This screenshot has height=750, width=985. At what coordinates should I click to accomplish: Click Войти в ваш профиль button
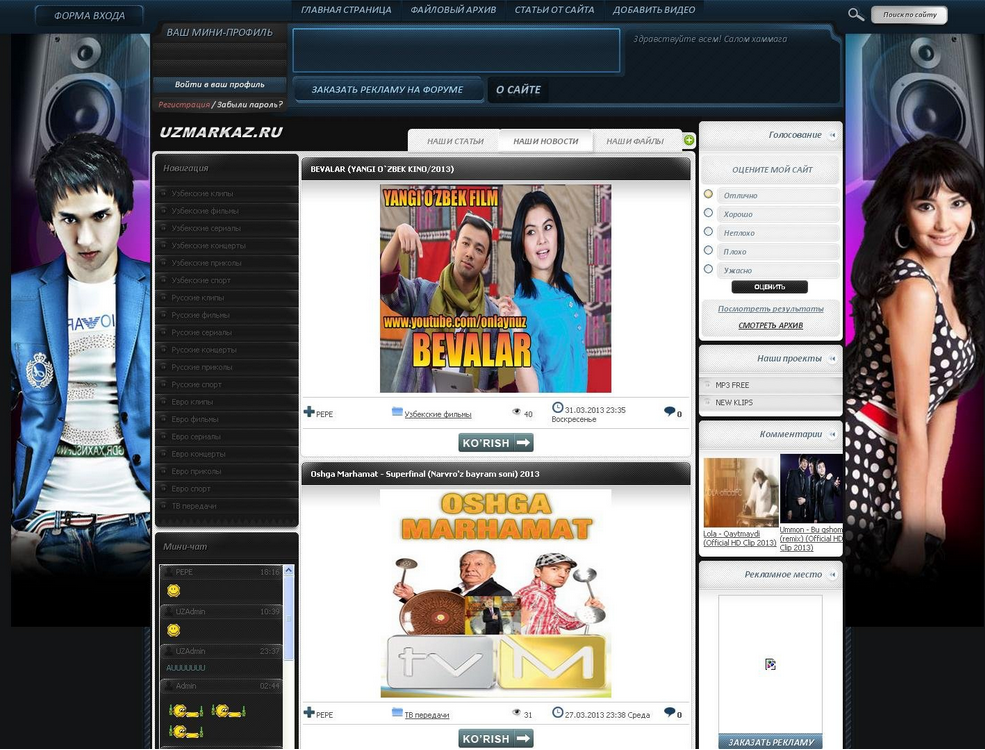pyautogui.click(x=219, y=84)
